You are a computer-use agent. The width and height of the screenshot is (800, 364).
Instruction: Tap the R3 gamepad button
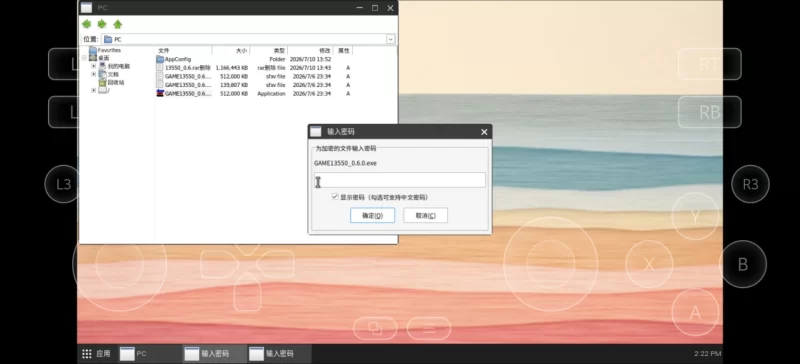[750, 184]
